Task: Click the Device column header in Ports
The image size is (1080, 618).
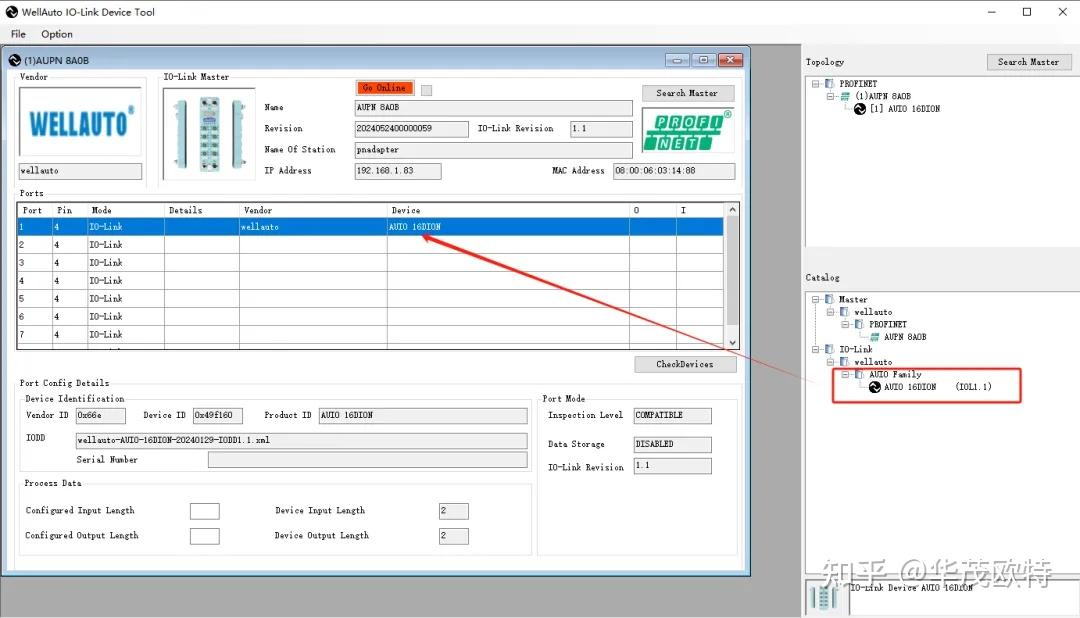Action: 508,210
